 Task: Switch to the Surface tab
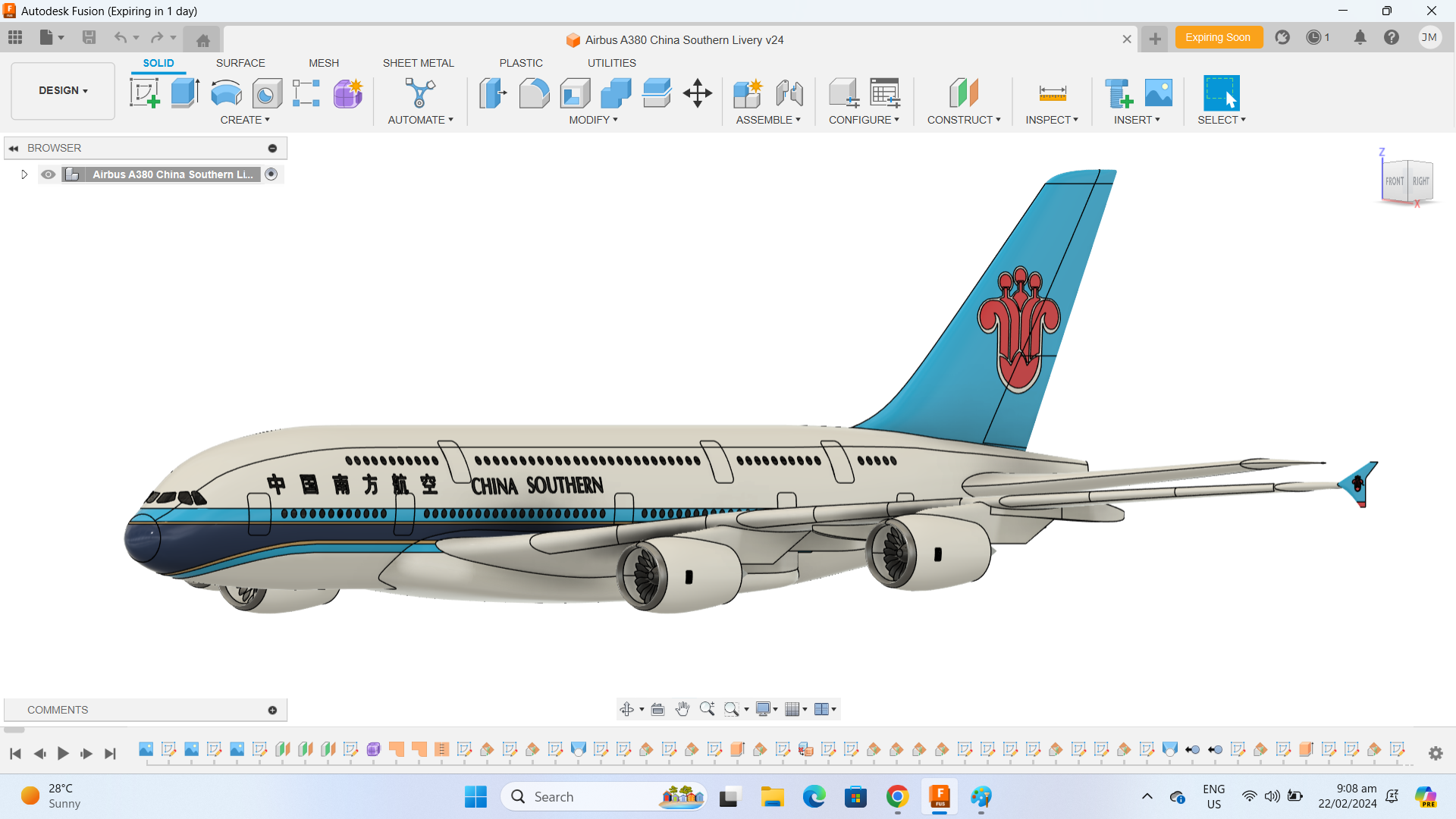(240, 63)
